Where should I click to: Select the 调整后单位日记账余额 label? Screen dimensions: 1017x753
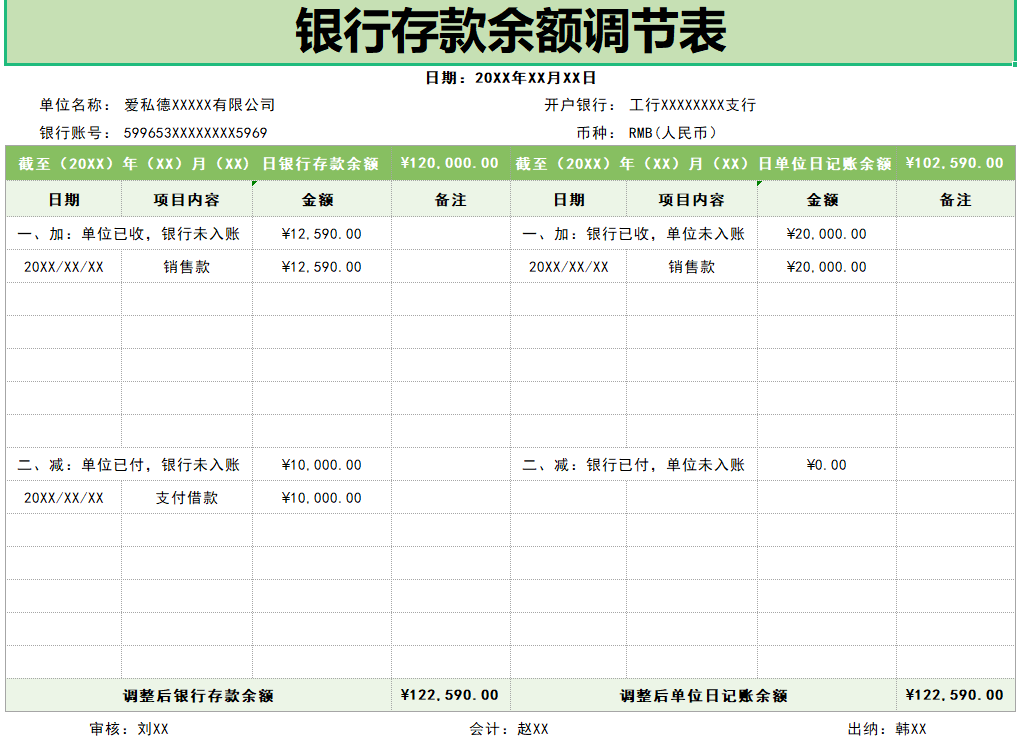click(x=703, y=696)
